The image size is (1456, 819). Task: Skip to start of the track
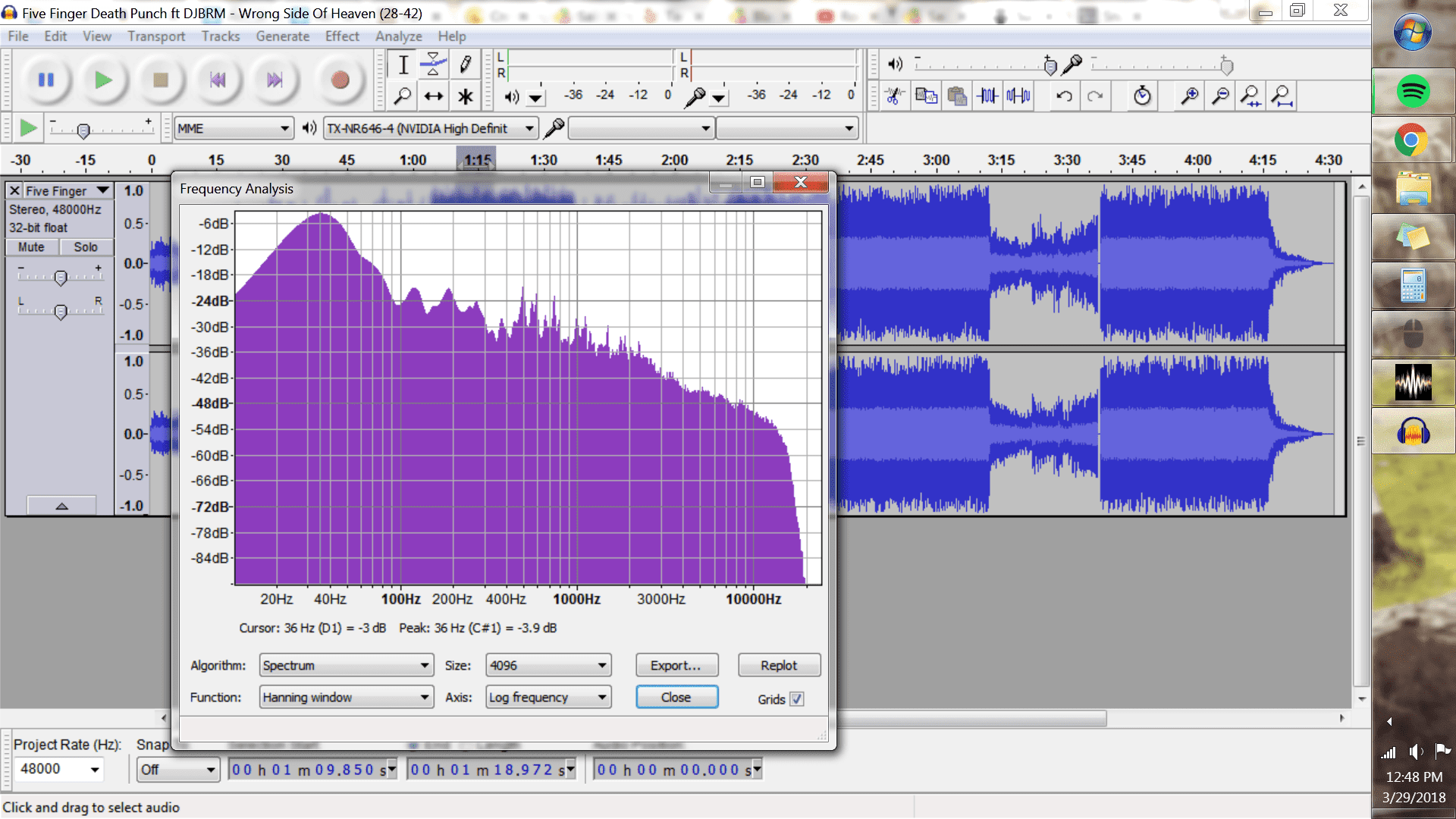pos(218,80)
